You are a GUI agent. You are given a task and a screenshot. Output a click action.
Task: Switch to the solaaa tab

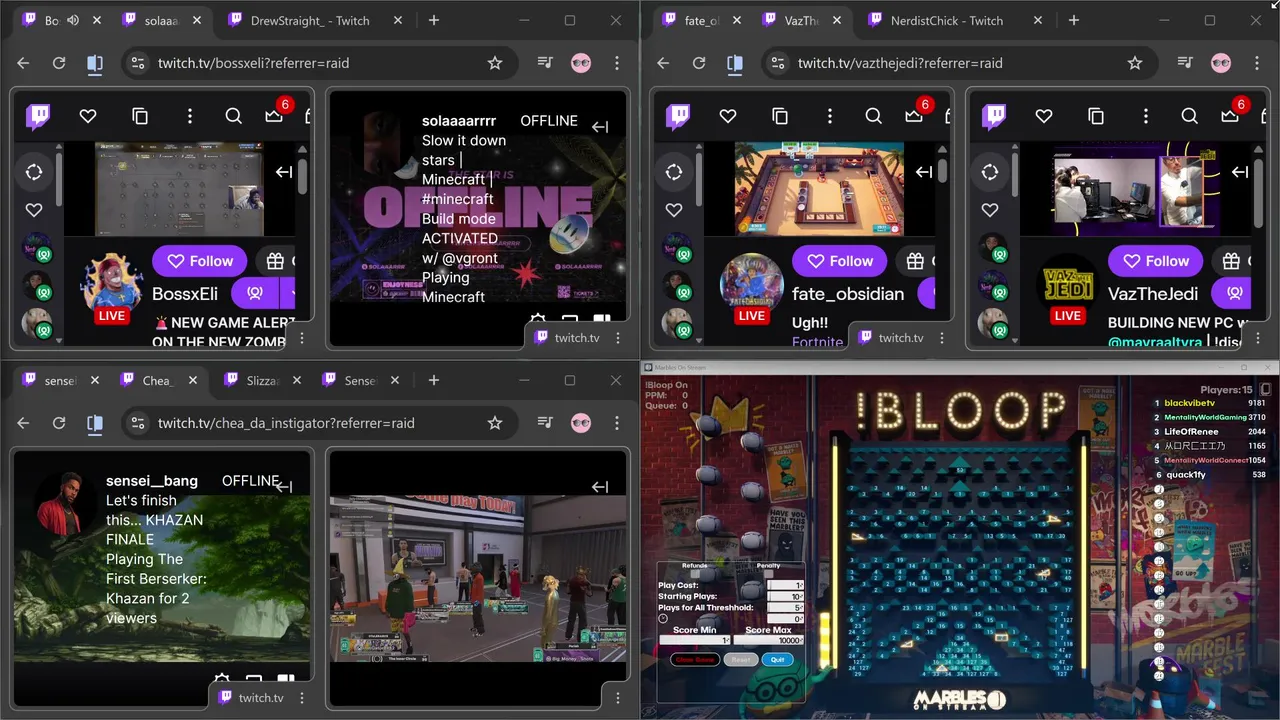tap(160, 20)
